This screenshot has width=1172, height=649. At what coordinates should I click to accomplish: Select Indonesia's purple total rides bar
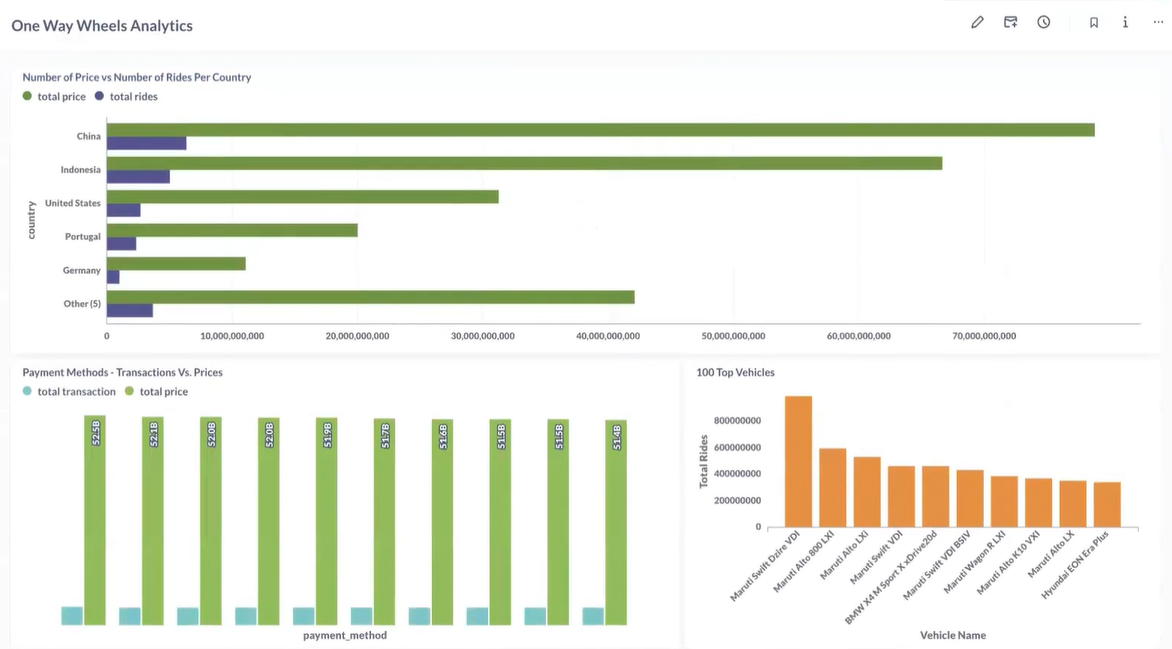(x=138, y=177)
